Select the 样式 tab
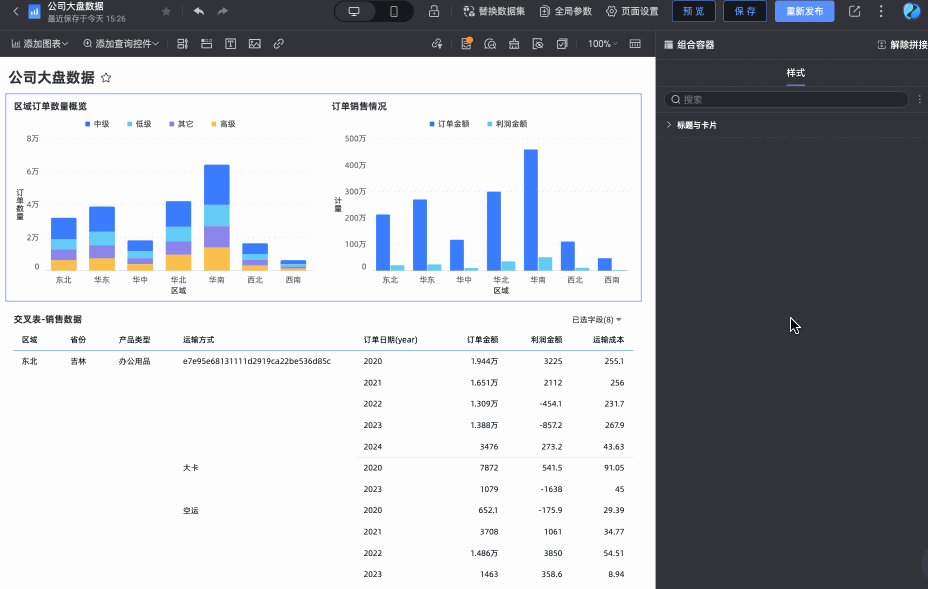 (x=795, y=73)
